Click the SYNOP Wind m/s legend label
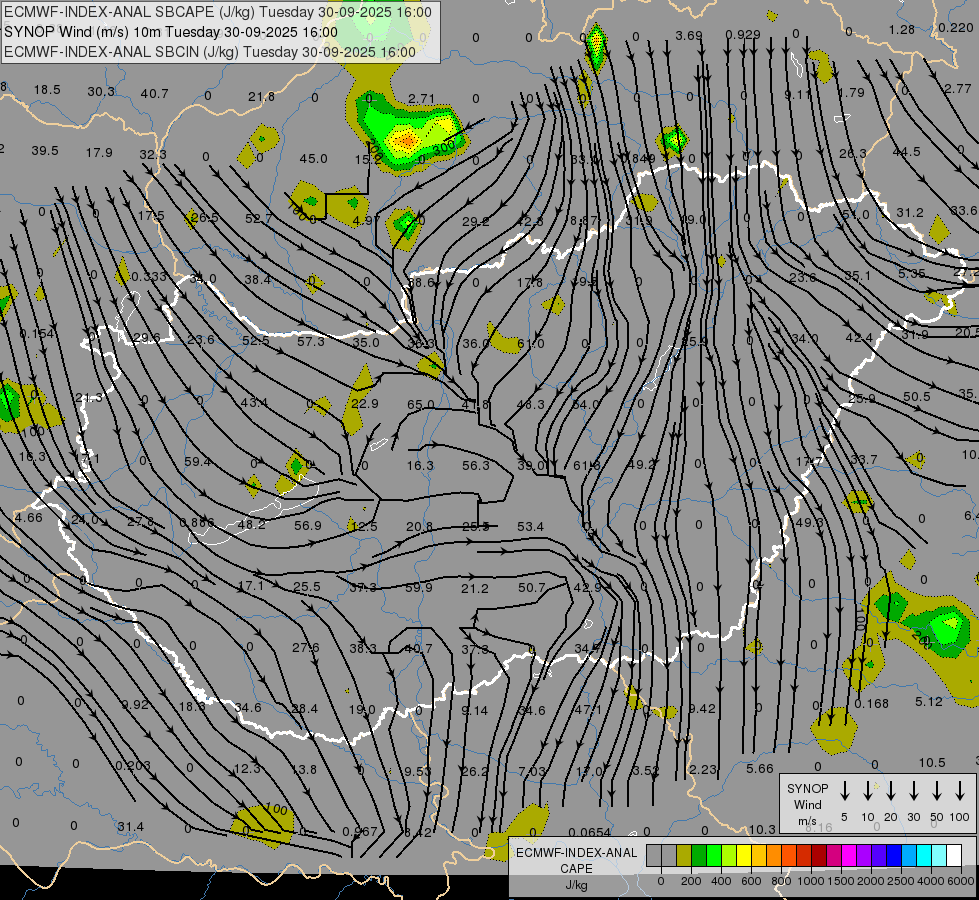Viewport: 979px width, 900px height. click(x=807, y=804)
